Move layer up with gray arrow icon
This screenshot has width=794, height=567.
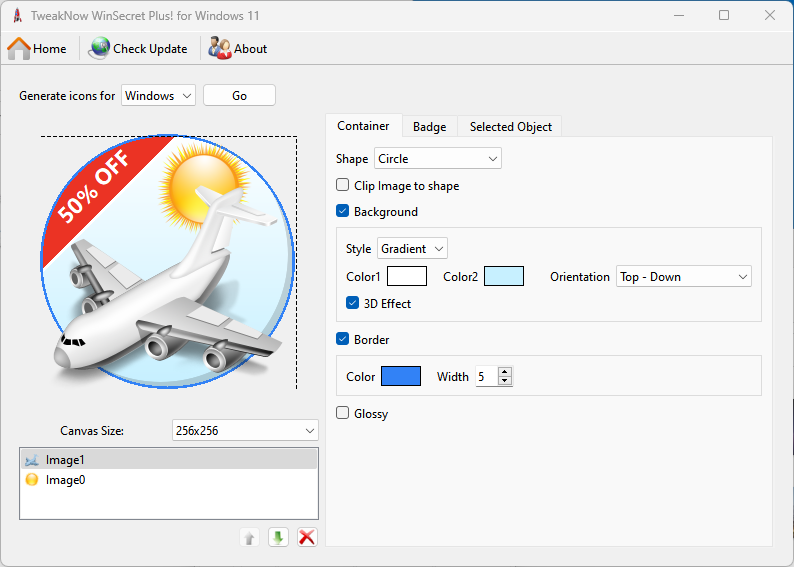pyautogui.click(x=250, y=537)
